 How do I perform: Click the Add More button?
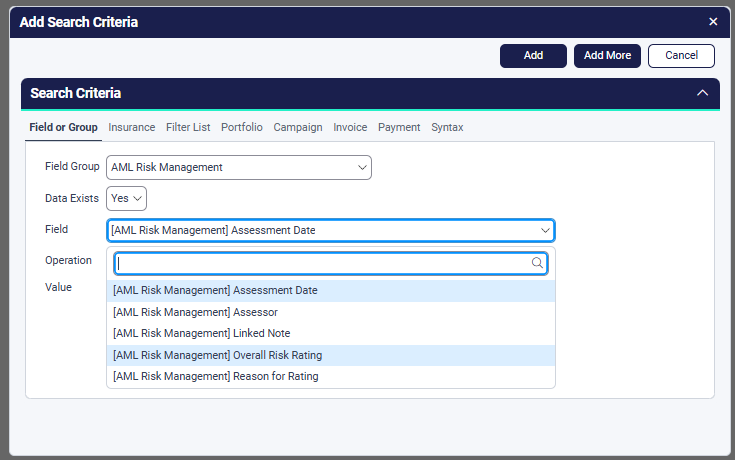click(x=607, y=56)
